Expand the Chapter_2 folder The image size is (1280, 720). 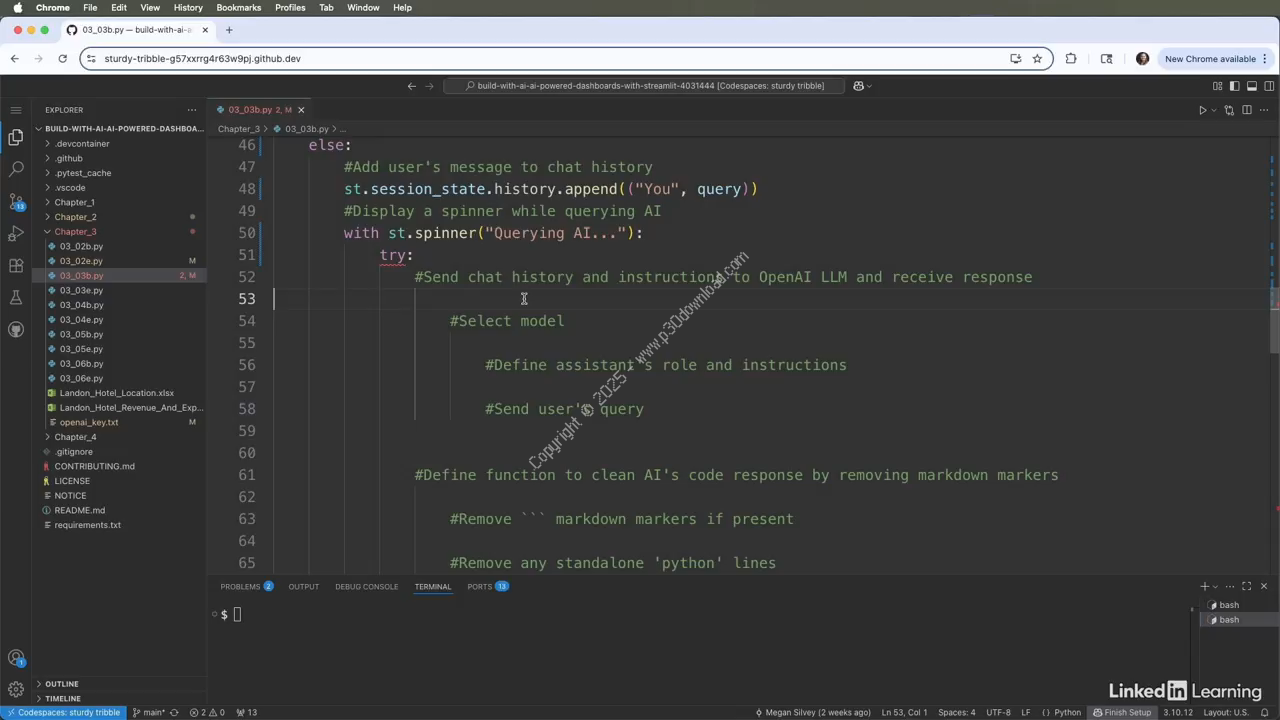[75, 217]
